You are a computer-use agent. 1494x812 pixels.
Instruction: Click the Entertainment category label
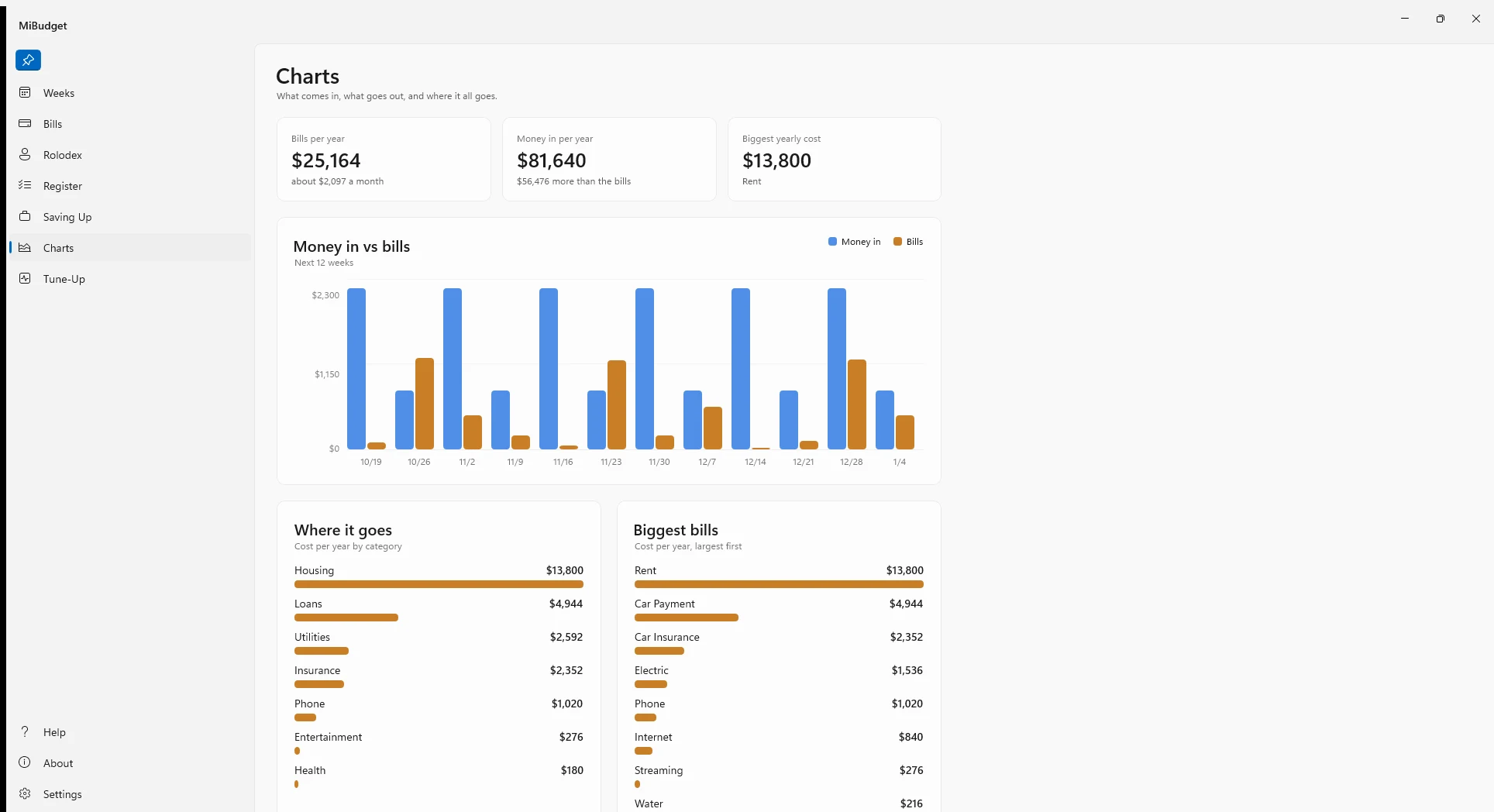pos(329,737)
